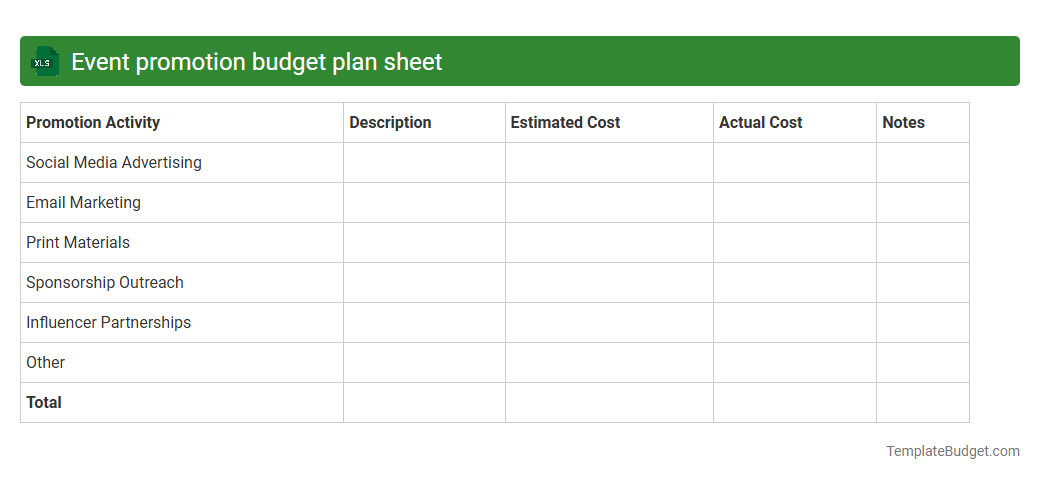1040x480 pixels.
Task: Click the XLS file icon in header
Action: [44, 62]
